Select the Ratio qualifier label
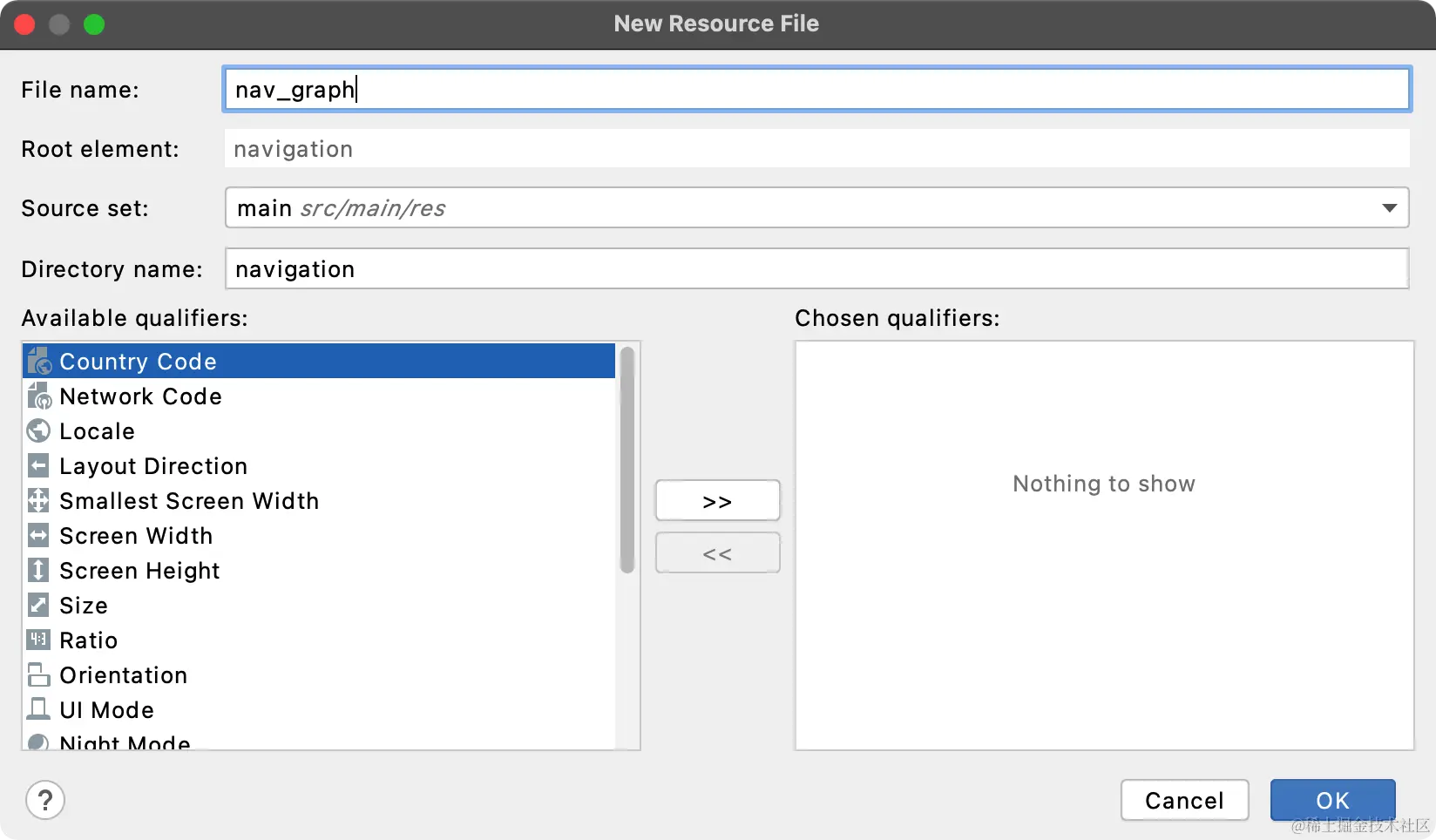The width and height of the screenshot is (1436, 840). (x=88, y=640)
